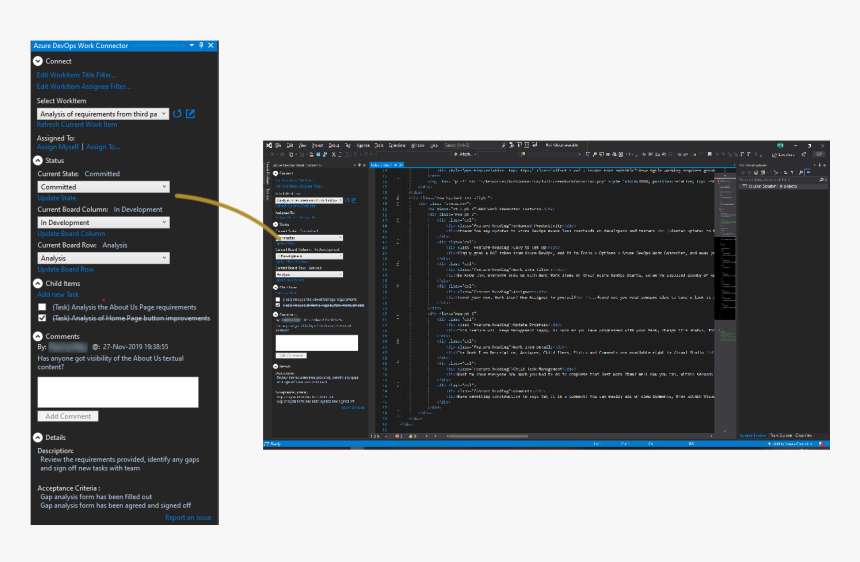Open File menu in Visual Studio window
This screenshot has width=860, height=562.
(279, 145)
